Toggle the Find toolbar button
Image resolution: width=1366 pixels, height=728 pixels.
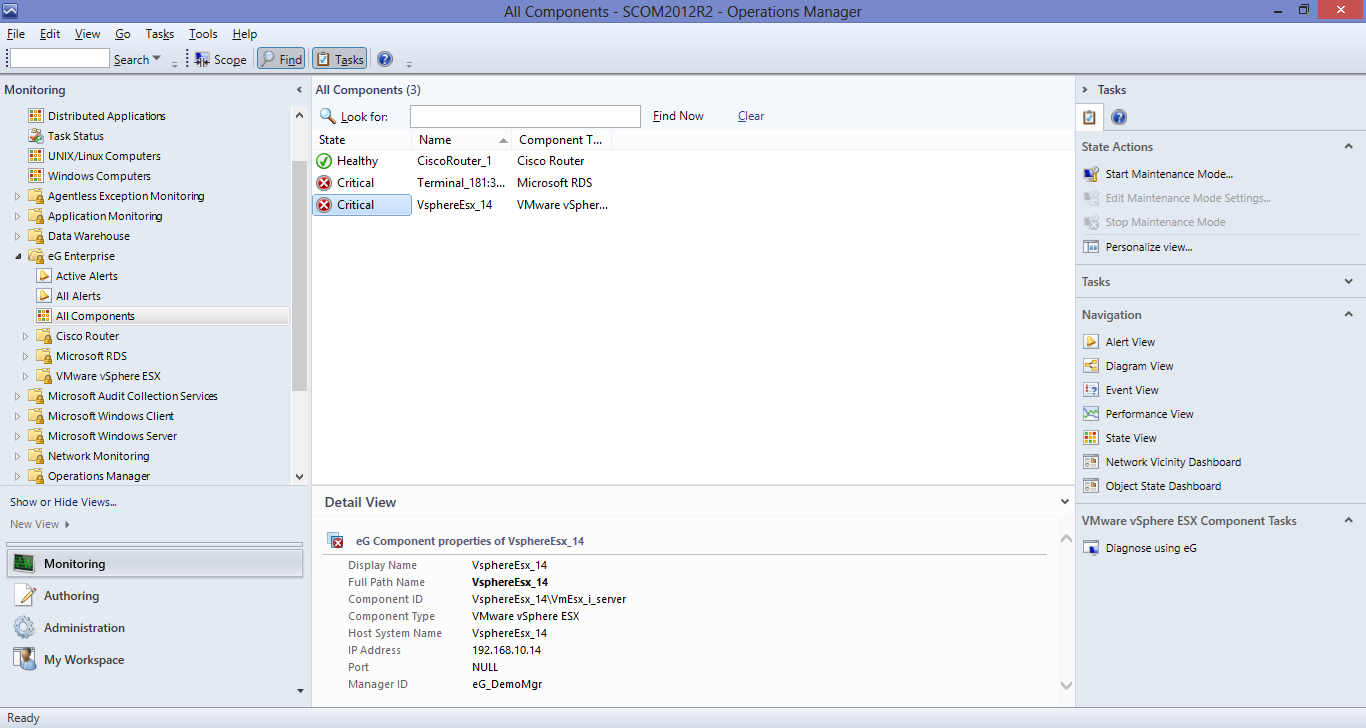coord(281,59)
